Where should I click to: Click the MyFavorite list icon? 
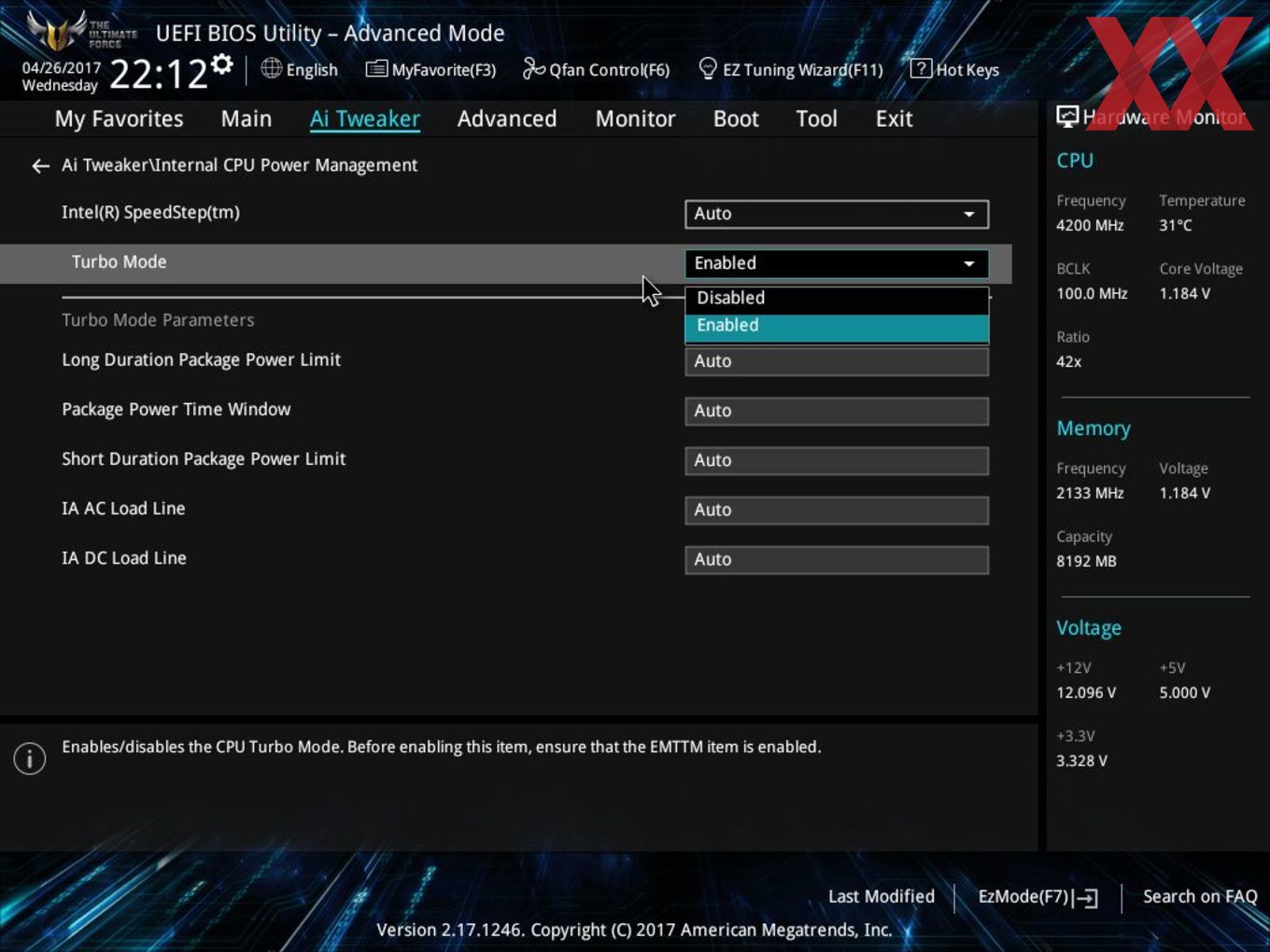pos(376,69)
